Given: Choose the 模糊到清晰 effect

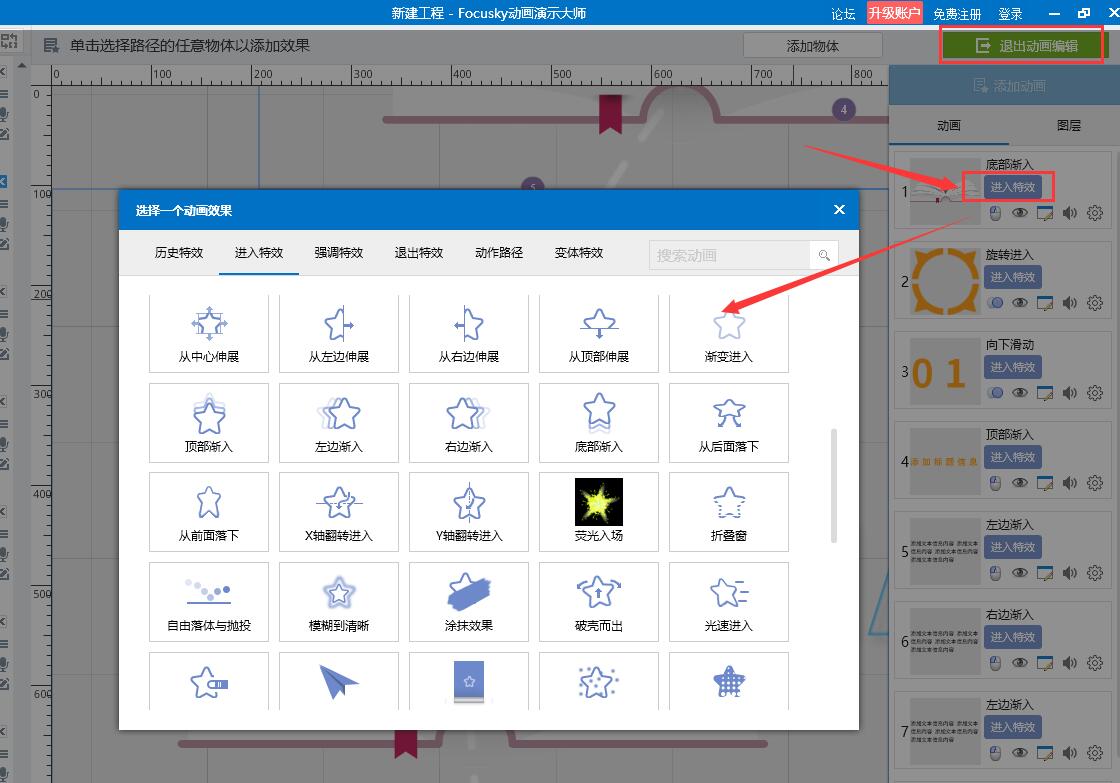Looking at the screenshot, I should click(339, 602).
